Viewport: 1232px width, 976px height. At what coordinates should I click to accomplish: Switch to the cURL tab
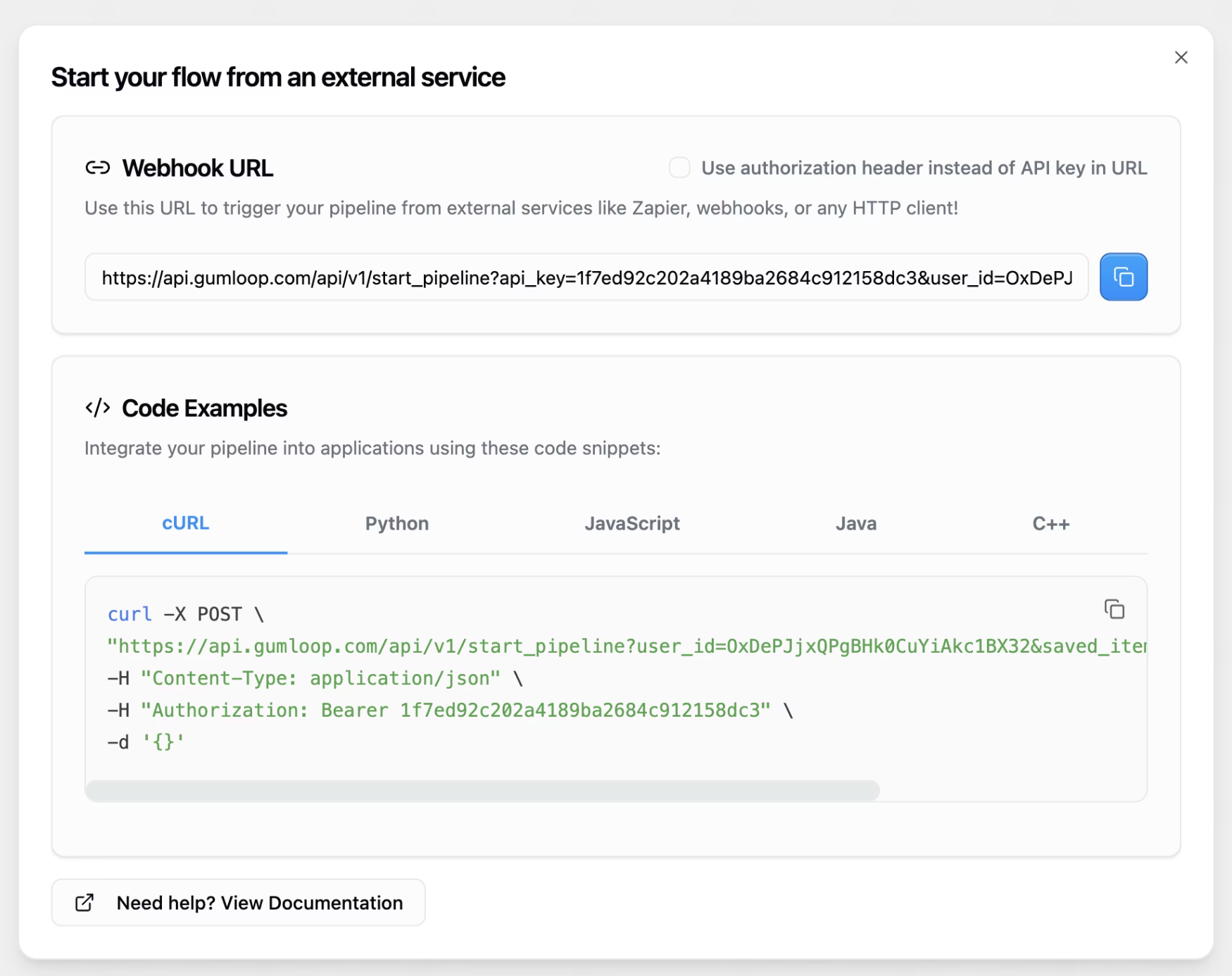(x=186, y=524)
